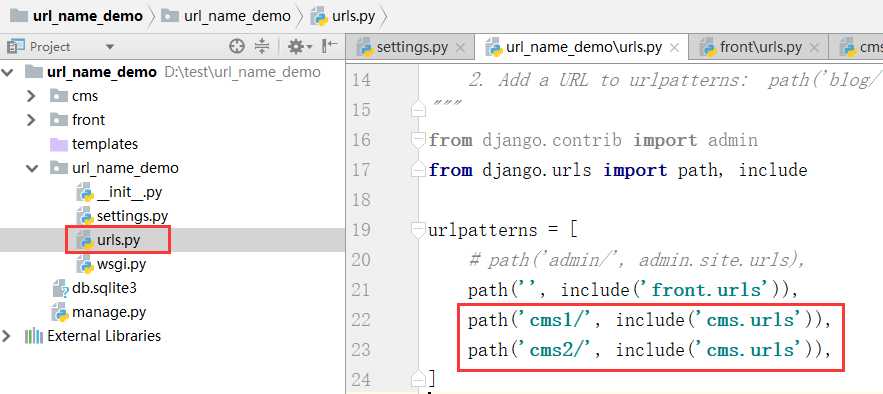This screenshot has height=394, width=883.
Task: Click 'django.contrib' in import line
Action: pos(552,140)
